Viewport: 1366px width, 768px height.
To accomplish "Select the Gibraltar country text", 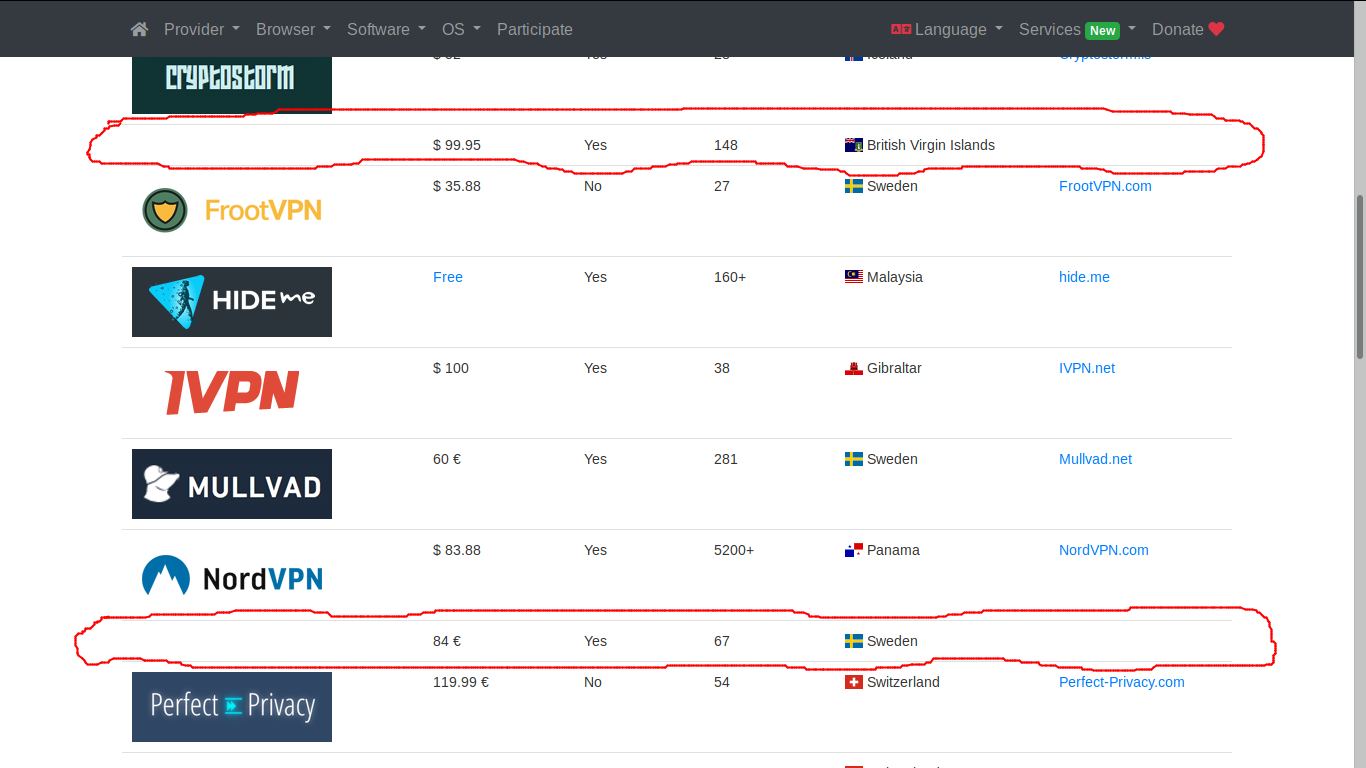I will (894, 368).
